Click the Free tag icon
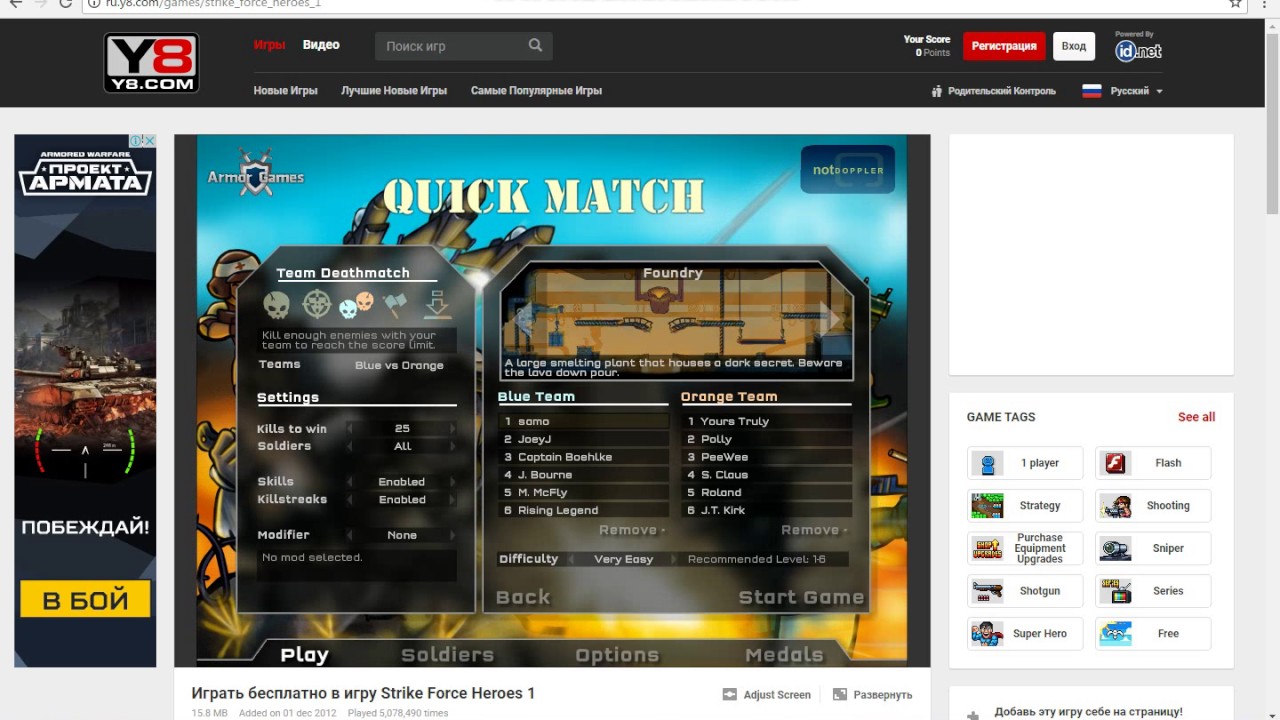This screenshot has width=1280, height=720. 1115,634
